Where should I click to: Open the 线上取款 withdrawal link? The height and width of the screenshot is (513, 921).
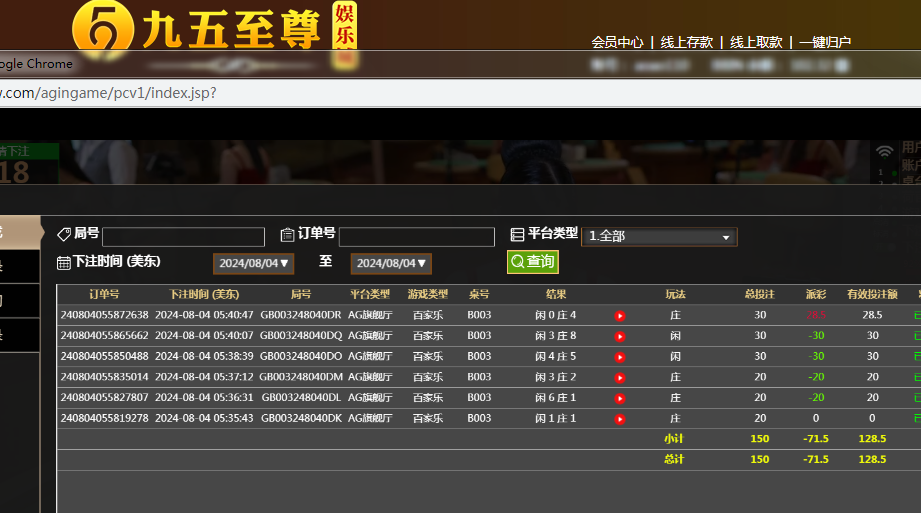pyautogui.click(x=756, y=42)
